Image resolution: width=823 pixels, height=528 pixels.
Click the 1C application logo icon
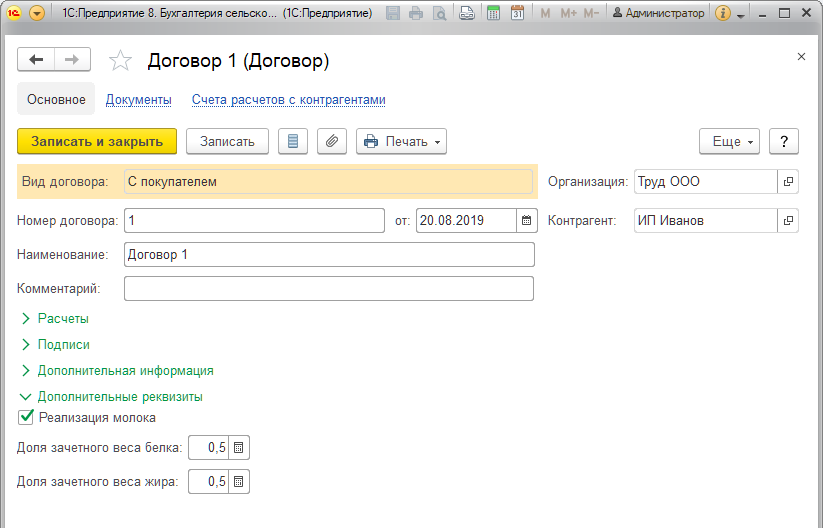click(14, 13)
